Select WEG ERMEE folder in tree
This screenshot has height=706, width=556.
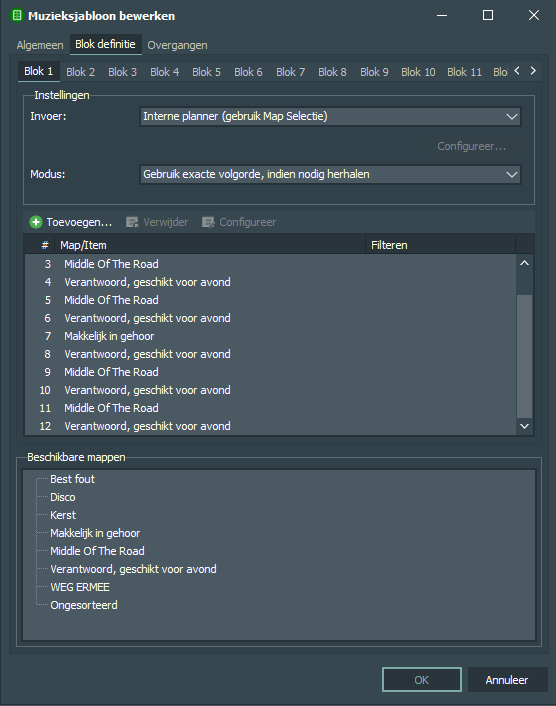[x=80, y=587]
